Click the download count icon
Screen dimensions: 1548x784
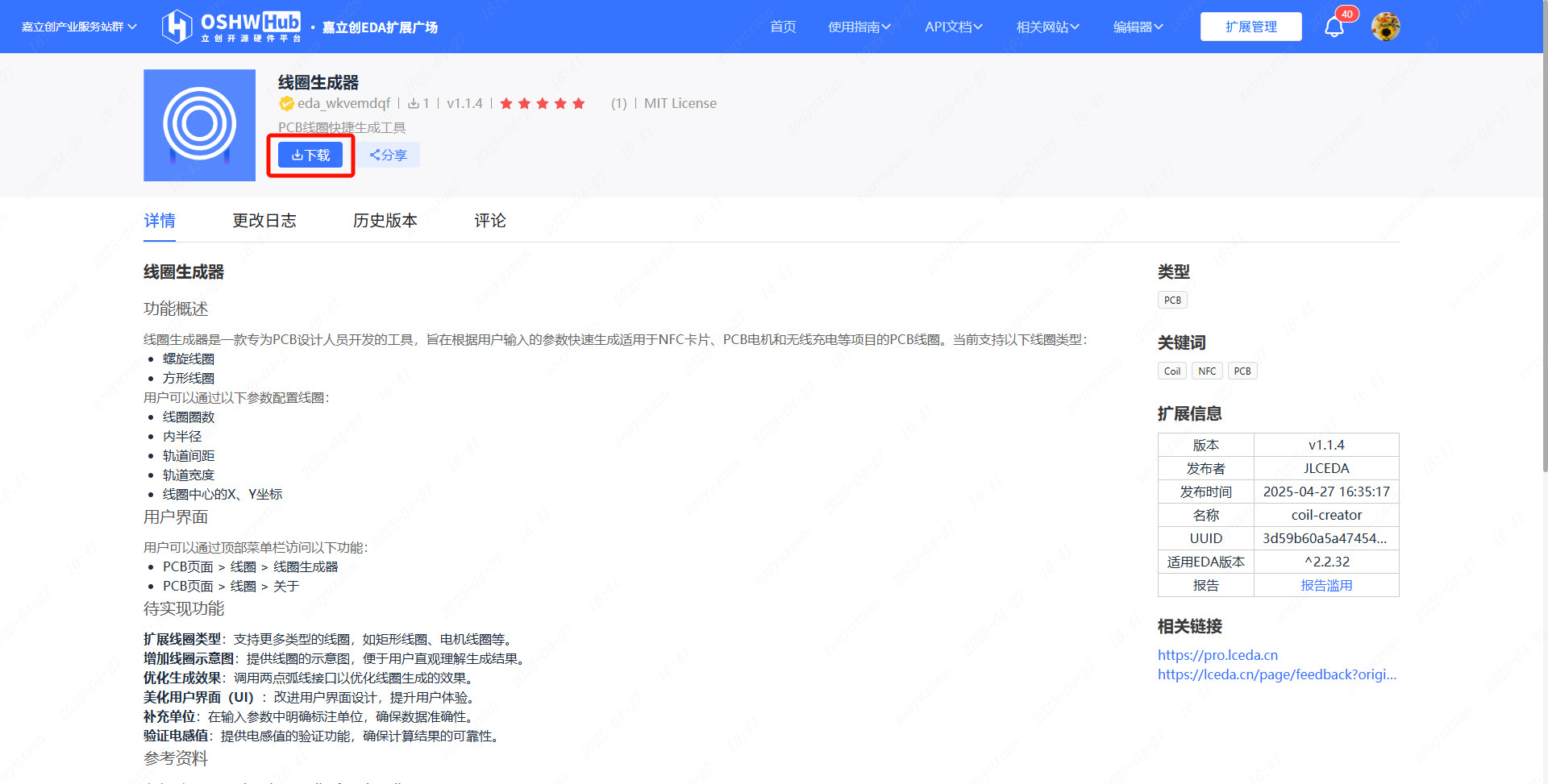coord(414,103)
